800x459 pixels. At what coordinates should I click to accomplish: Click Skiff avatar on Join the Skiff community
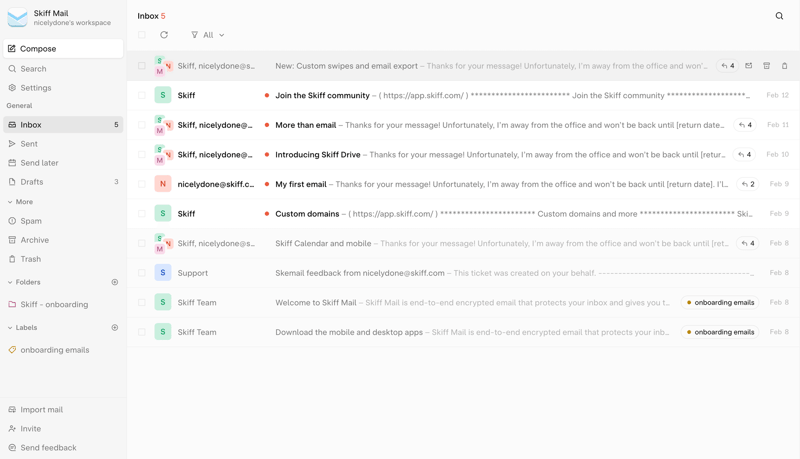[163, 95]
